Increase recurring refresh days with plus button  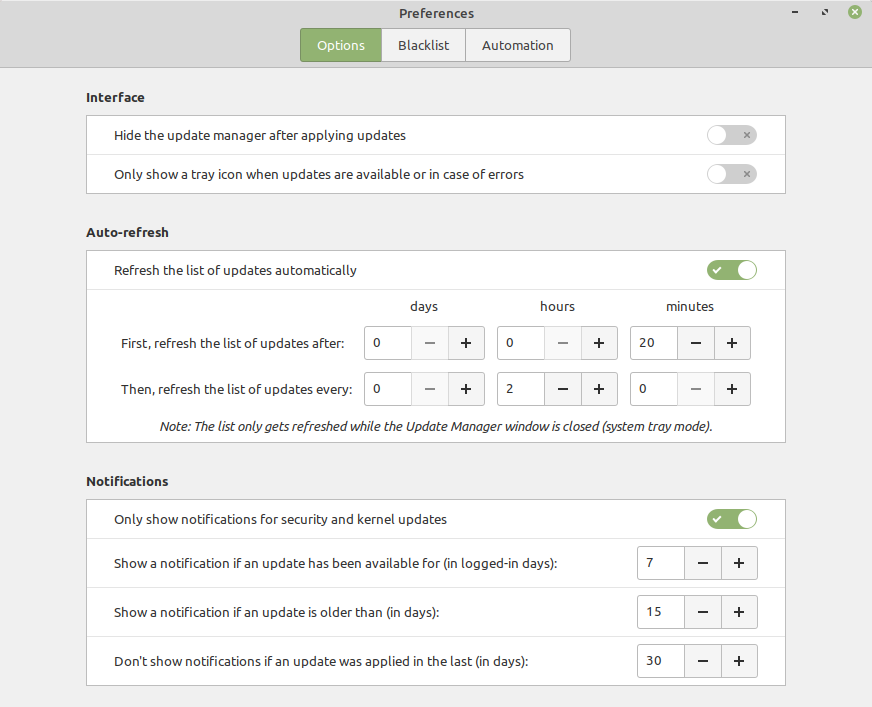[466, 389]
